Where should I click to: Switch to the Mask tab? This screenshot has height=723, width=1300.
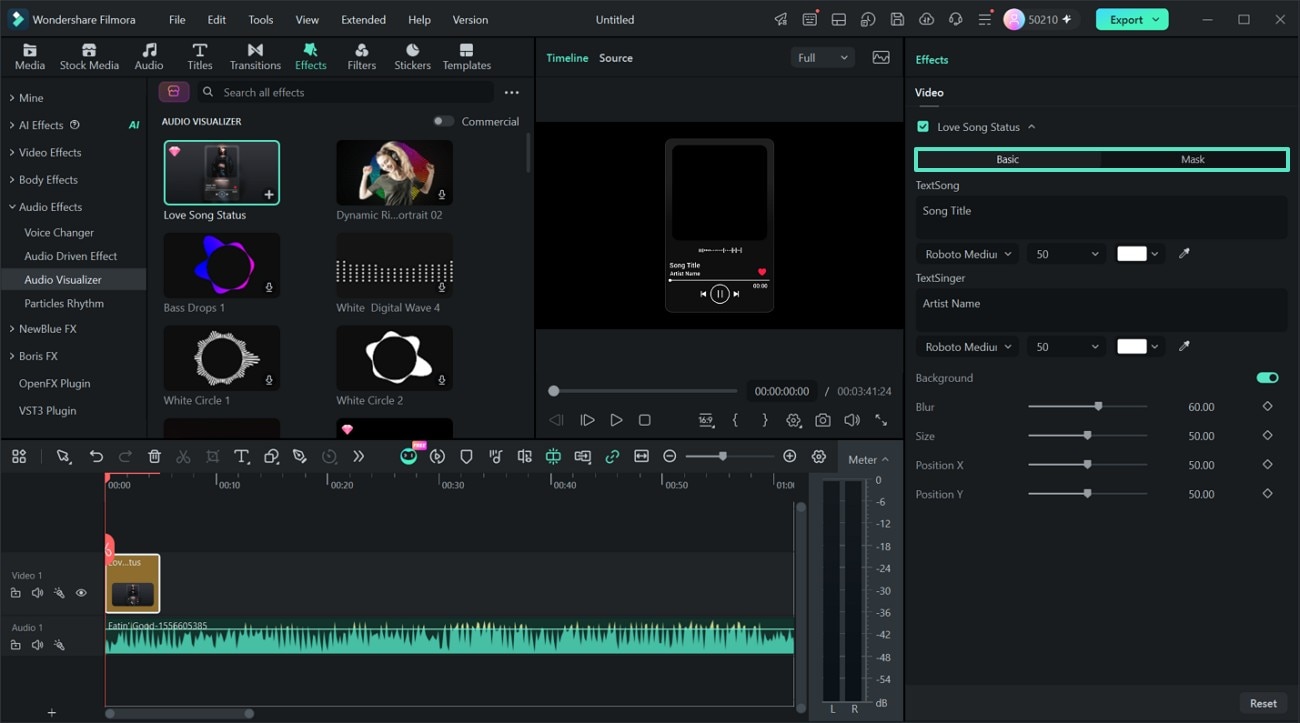click(1193, 159)
